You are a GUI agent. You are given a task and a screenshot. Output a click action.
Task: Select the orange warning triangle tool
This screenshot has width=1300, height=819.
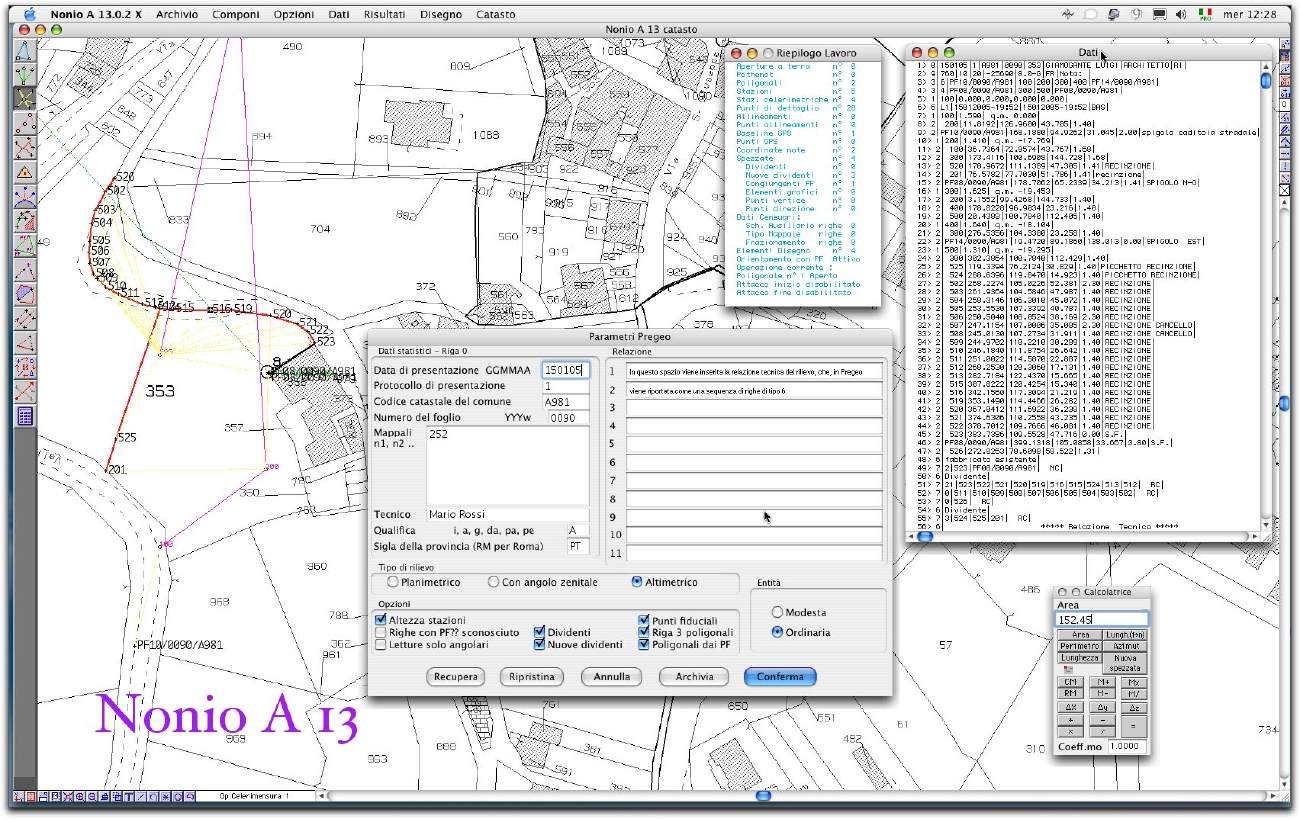pos(23,171)
